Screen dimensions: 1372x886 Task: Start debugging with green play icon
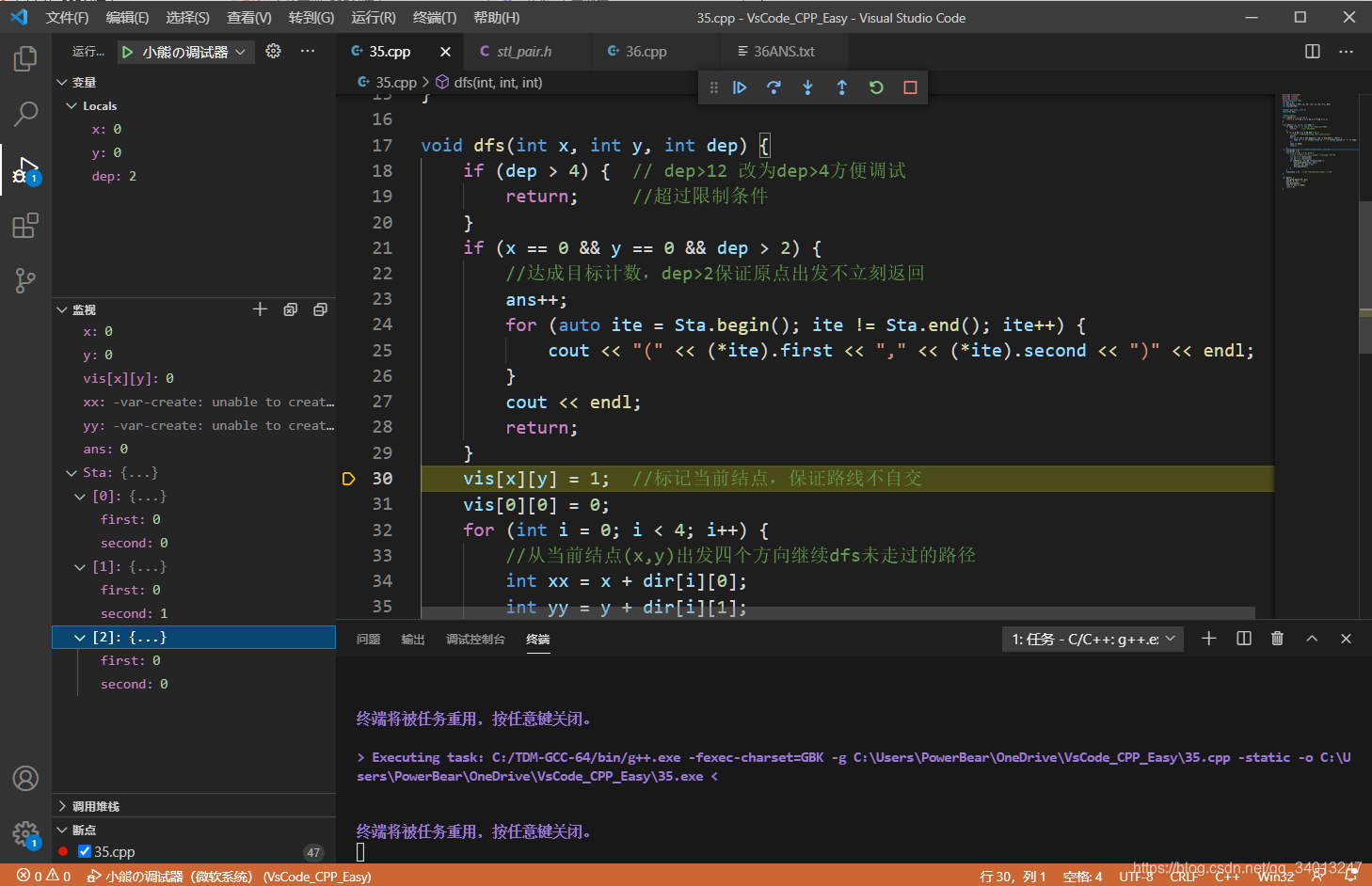(127, 52)
